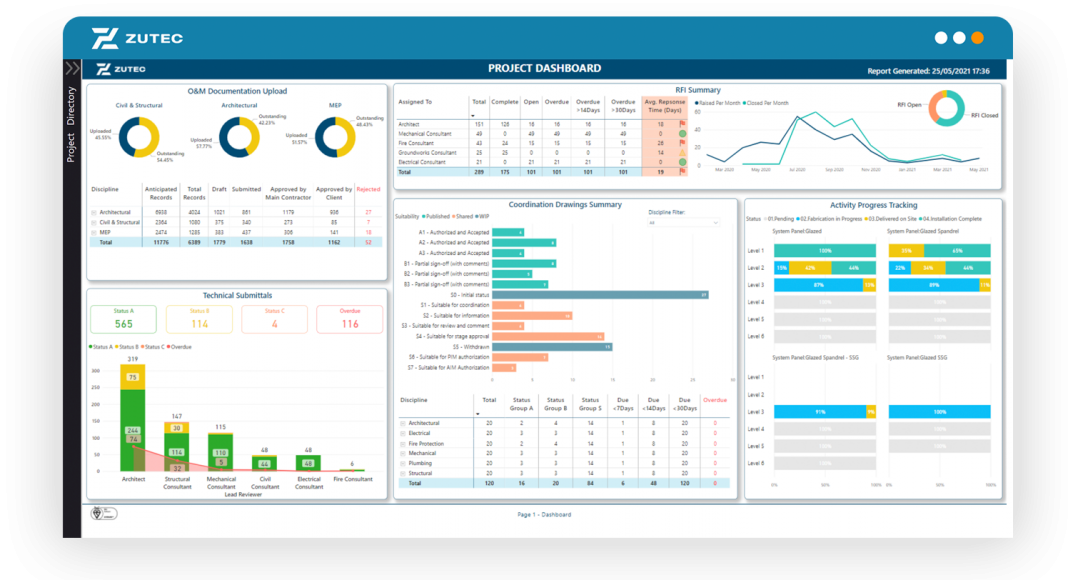
Task: Expand the Project Directory sidebar chevron
Action: coord(72,69)
